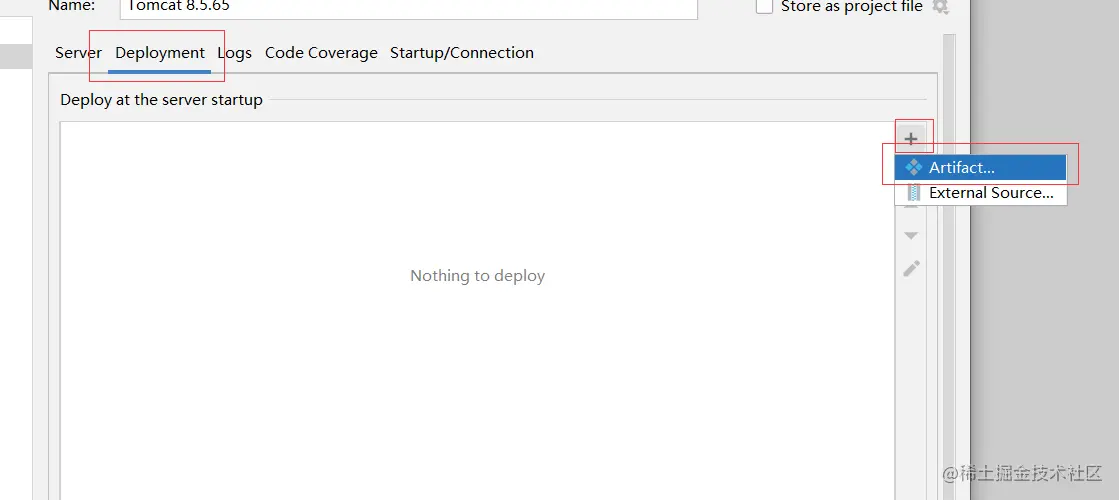
Task: Open the gear icon beside Store as project file
Action: pos(941,7)
